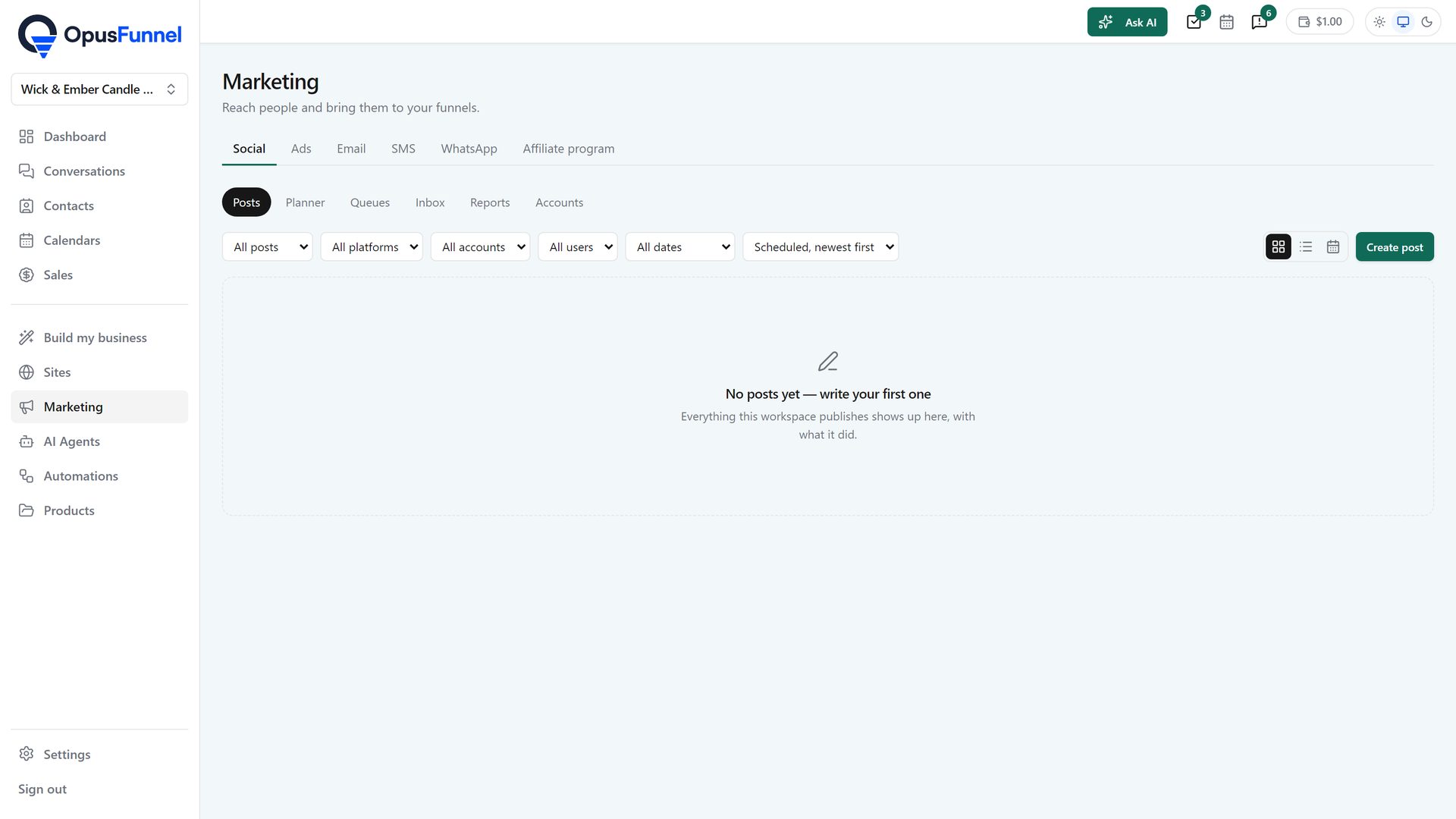Select the Posts sub-tab pill

(246, 202)
